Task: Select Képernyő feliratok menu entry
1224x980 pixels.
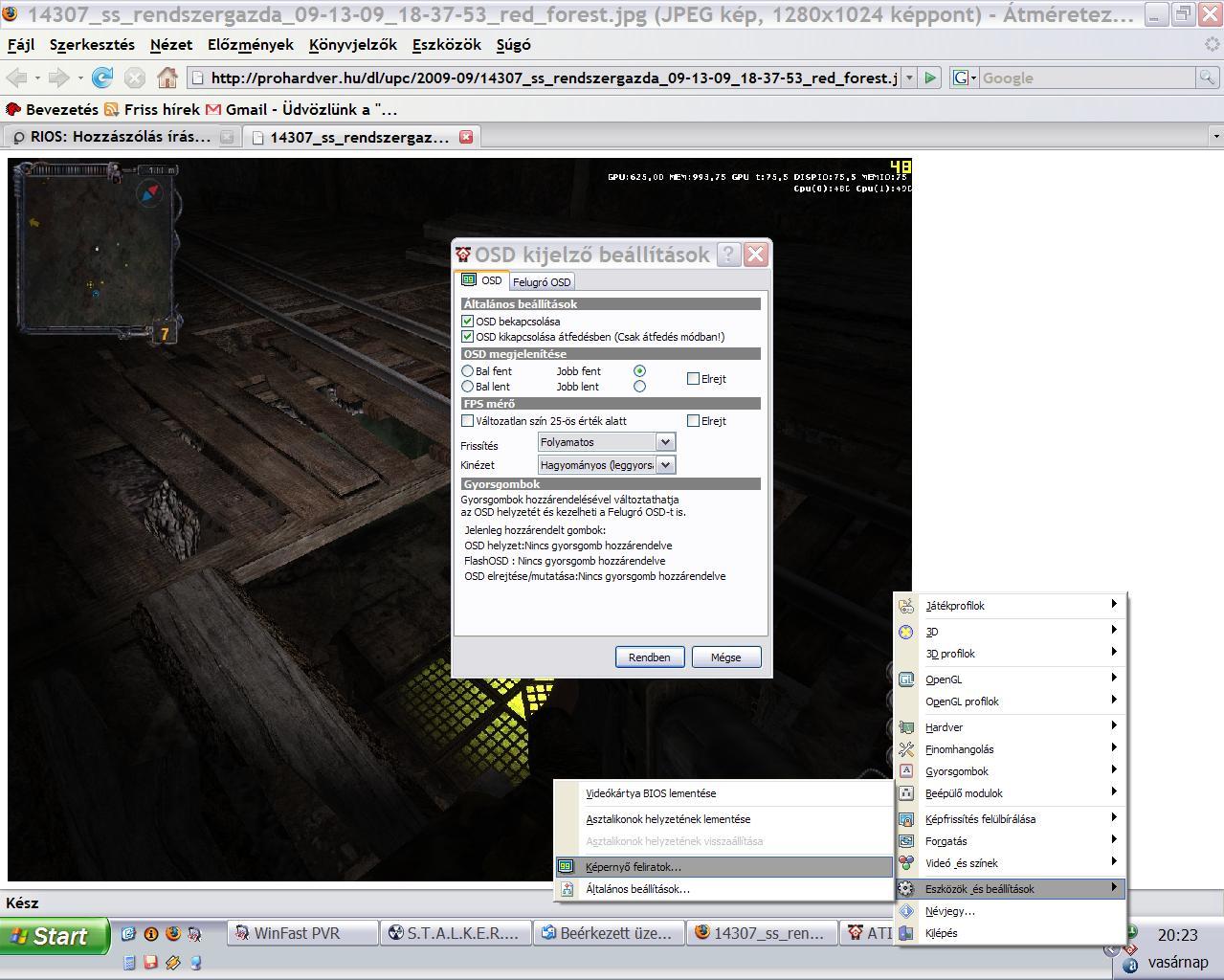Action: point(723,867)
